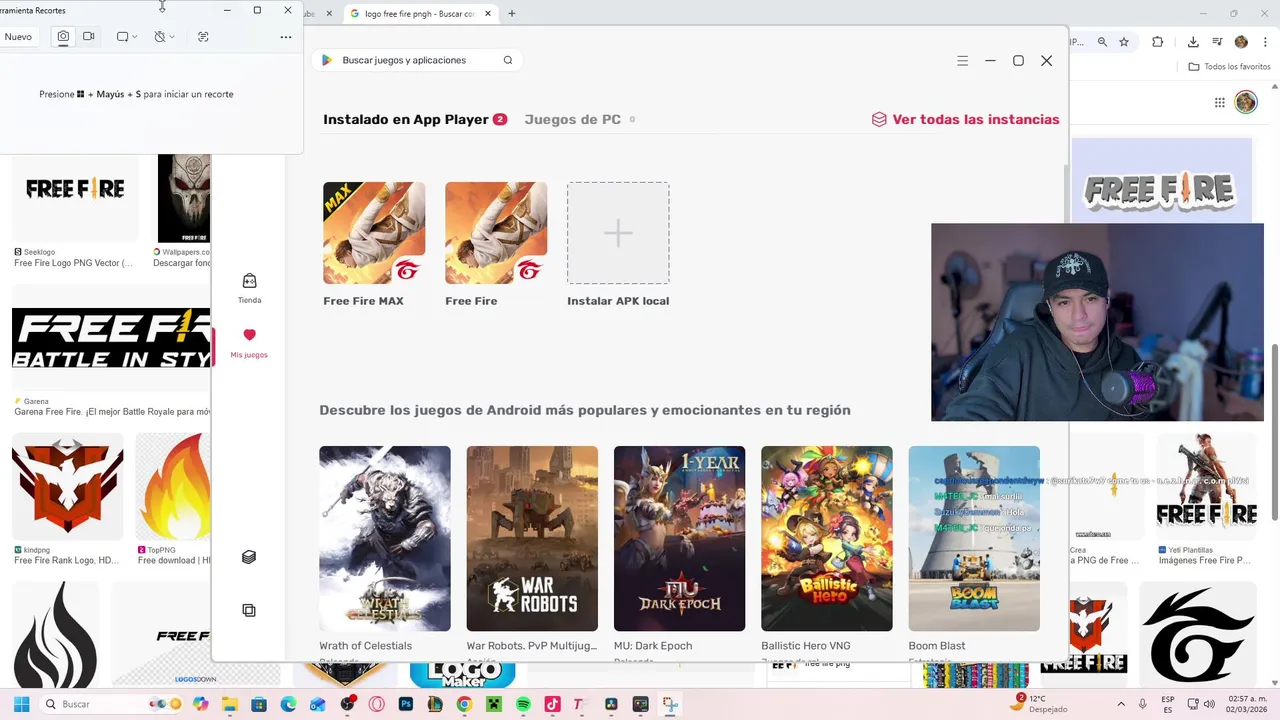Bookmark this page with star icon
Screen dimensions: 1280x720
[1124, 42]
